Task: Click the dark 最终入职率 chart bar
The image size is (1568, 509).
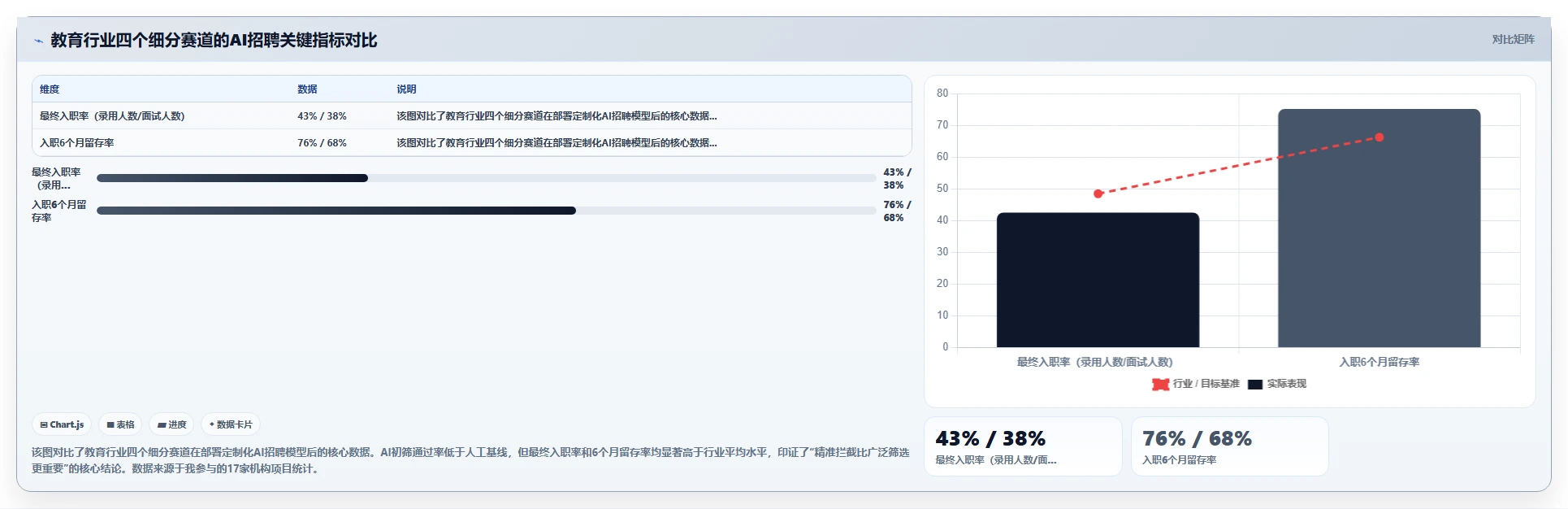Action: [x=1098, y=280]
